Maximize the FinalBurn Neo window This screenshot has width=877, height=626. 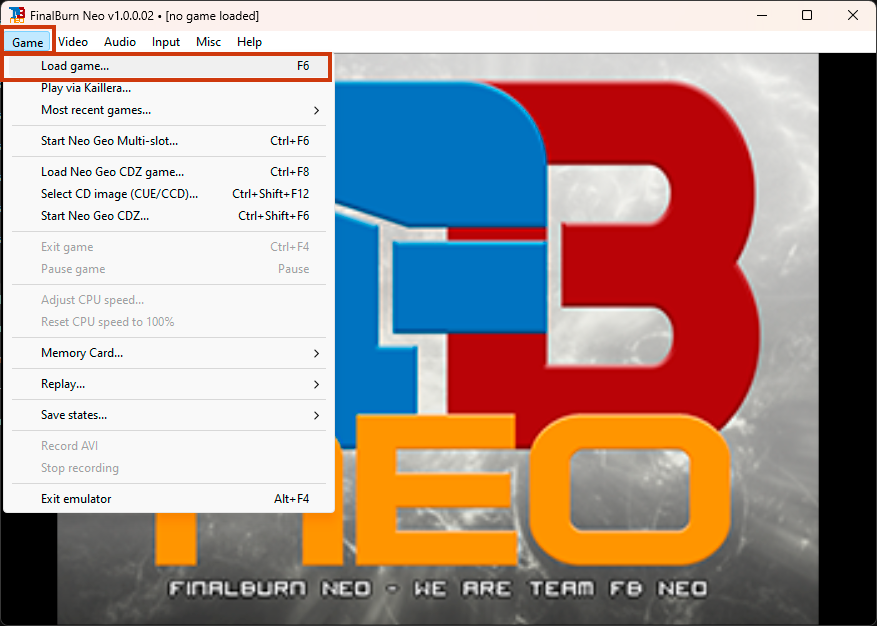807,15
